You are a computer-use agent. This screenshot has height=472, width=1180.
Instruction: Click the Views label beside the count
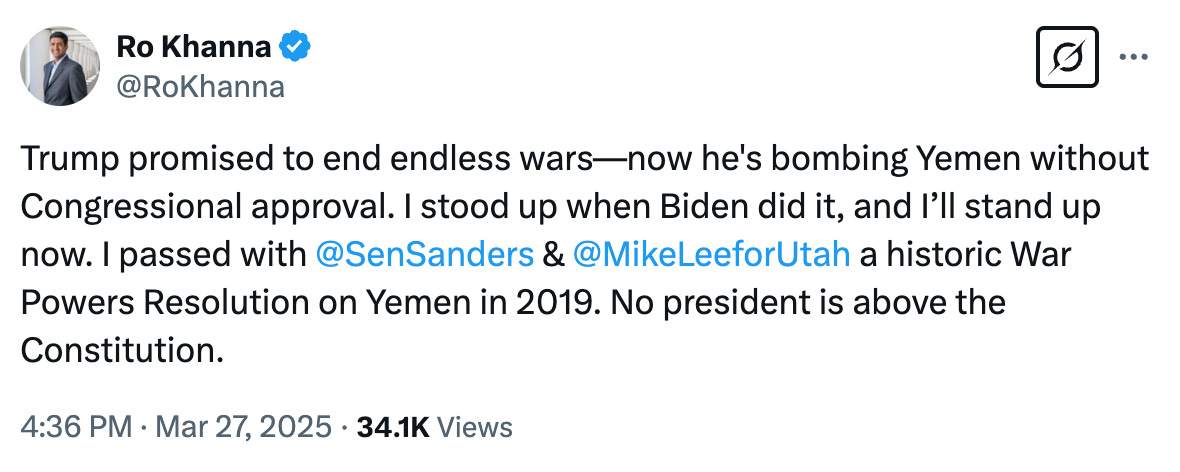[475, 428]
